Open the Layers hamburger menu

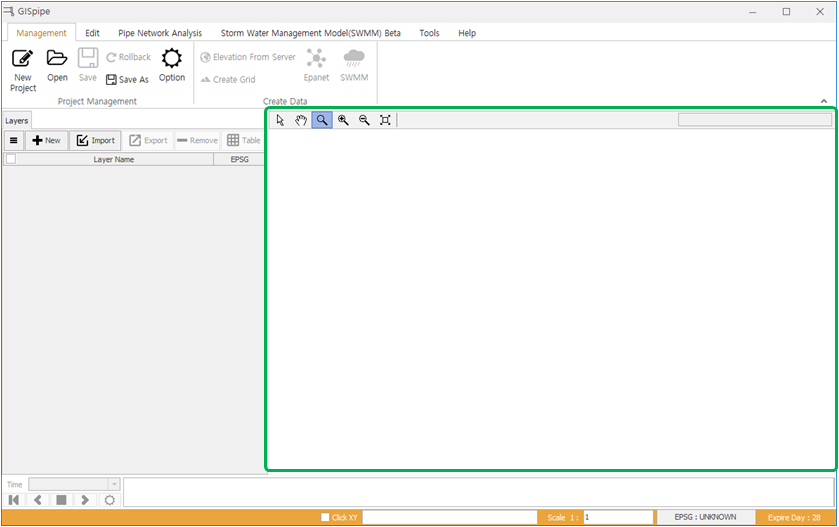[x=14, y=140]
